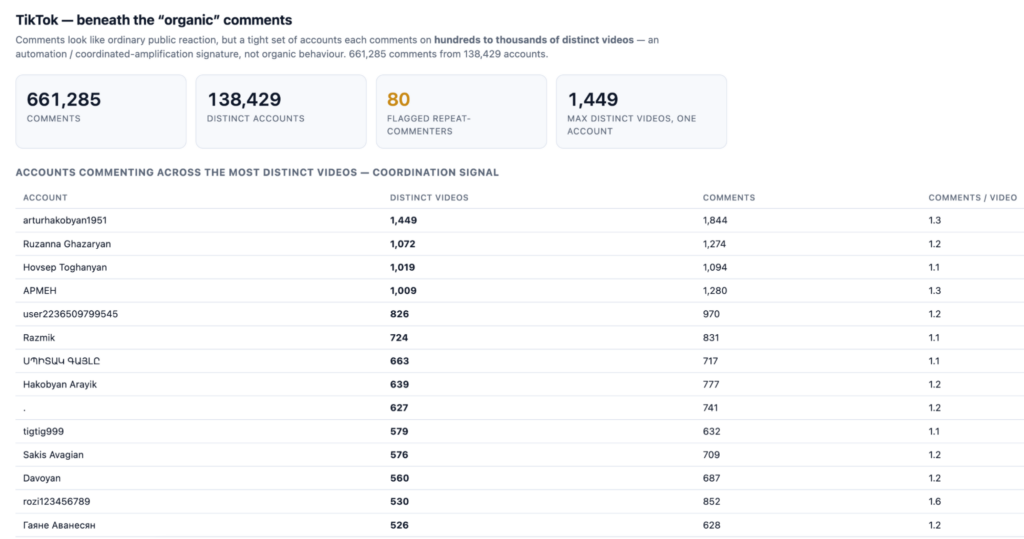The width and height of the screenshot is (1024, 539).
Task: Select the Hovsep Toghanyan row
Action: 520,267
